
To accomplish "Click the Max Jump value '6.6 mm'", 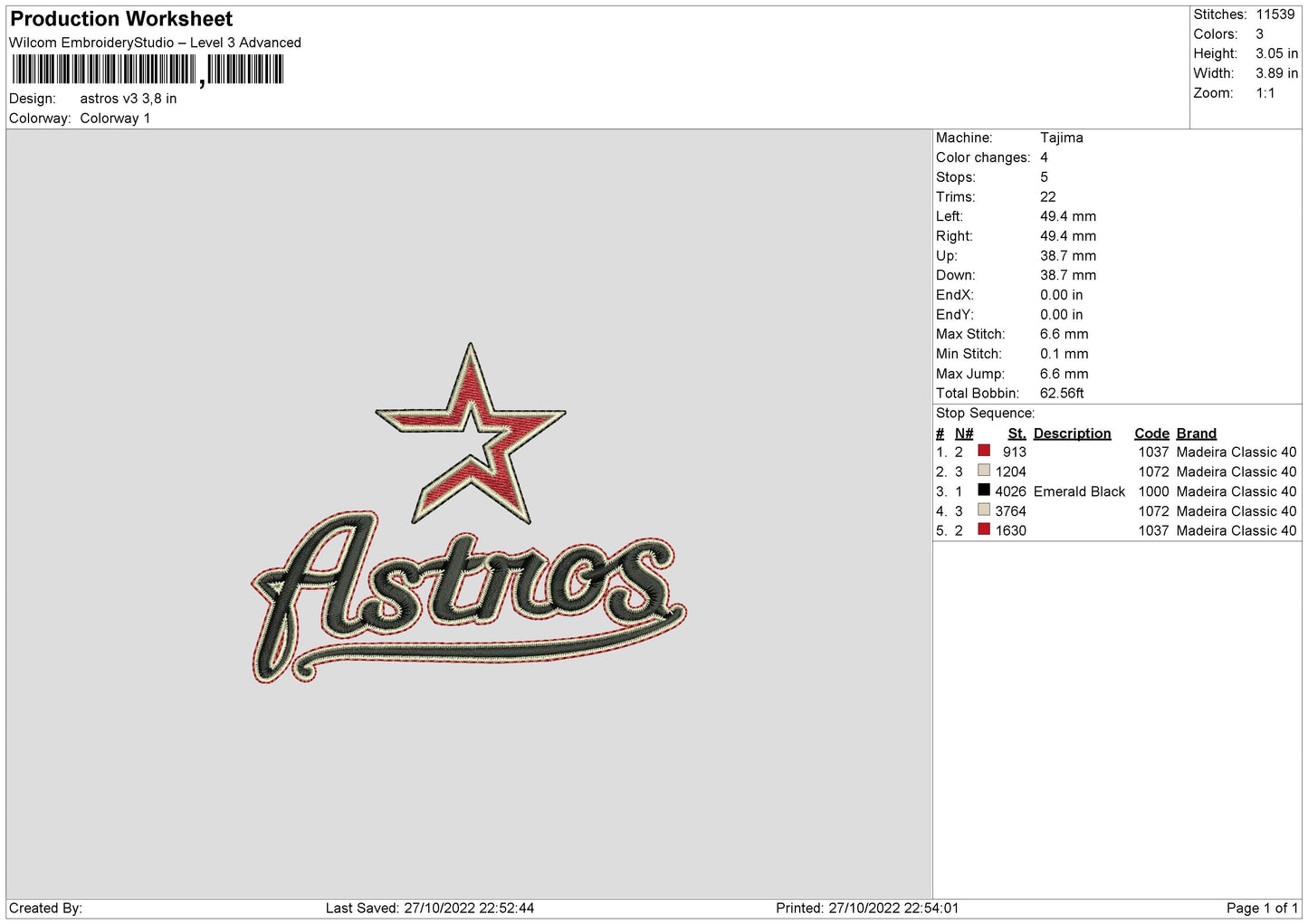I will pyautogui.click(x=1065, y=374).
